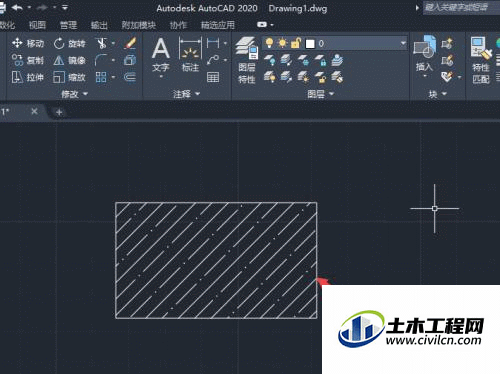The height and width of the screenshot is (374, 500).
Task: Select the Stretch (拉伸) tool
Action: click(x=28, y=77)
